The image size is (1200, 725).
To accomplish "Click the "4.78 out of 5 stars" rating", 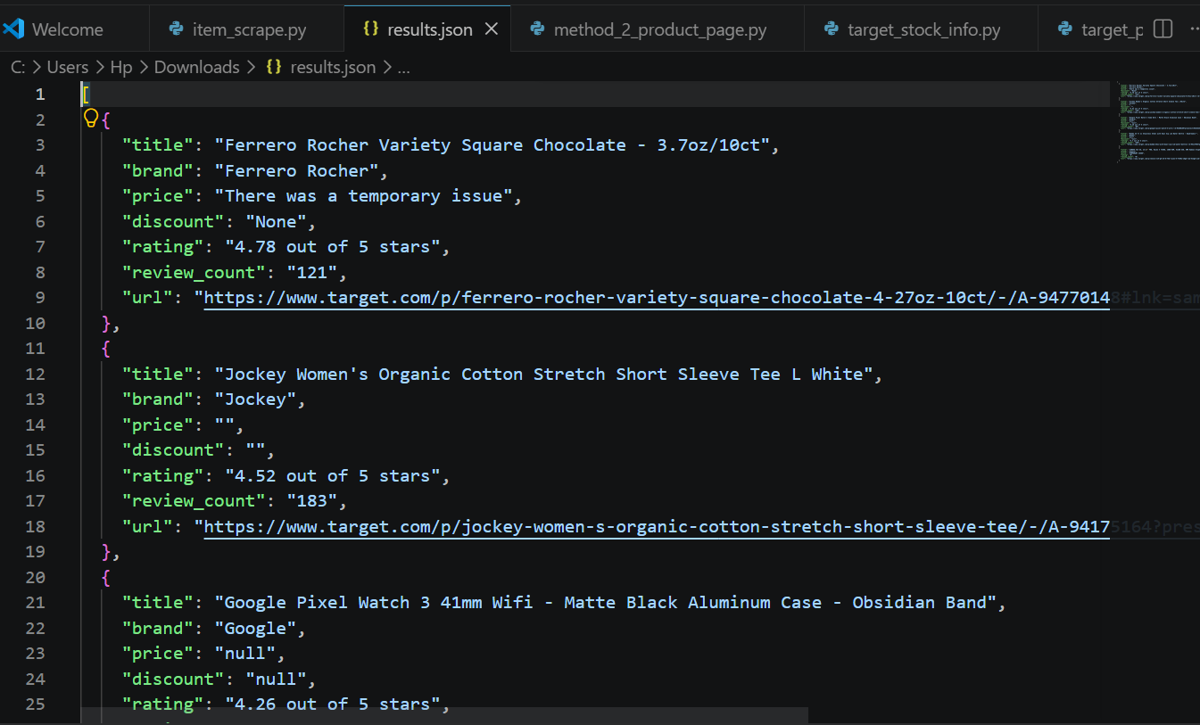I will (332, 246).
